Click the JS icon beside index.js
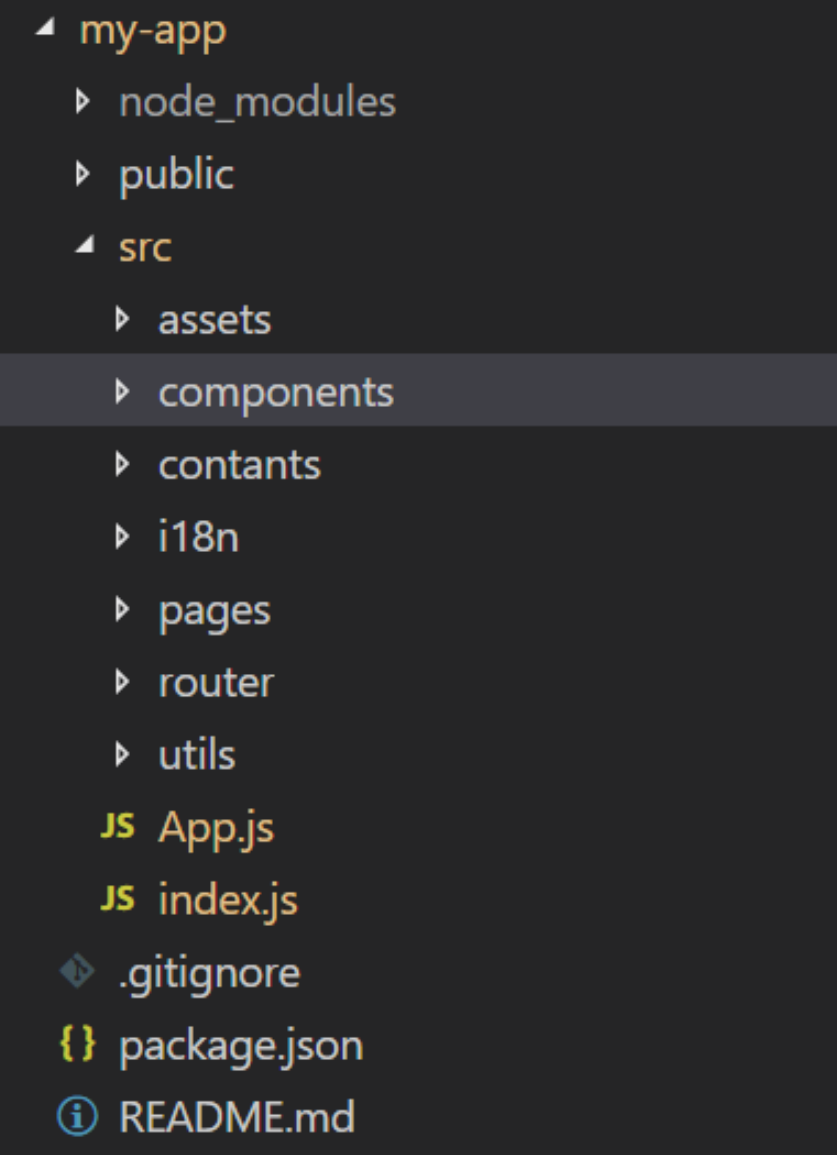Viewport: 837px width, 1155px height. (x=117, y=899)
